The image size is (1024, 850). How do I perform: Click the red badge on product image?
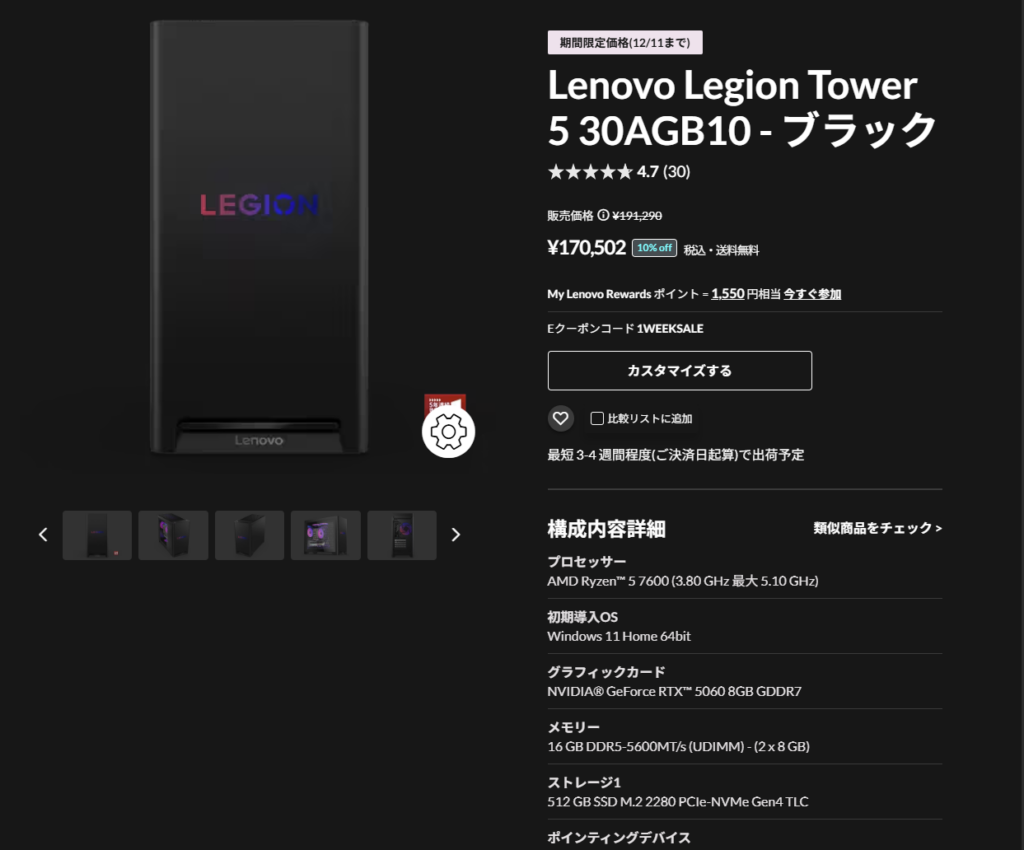[x=445, y=401]
